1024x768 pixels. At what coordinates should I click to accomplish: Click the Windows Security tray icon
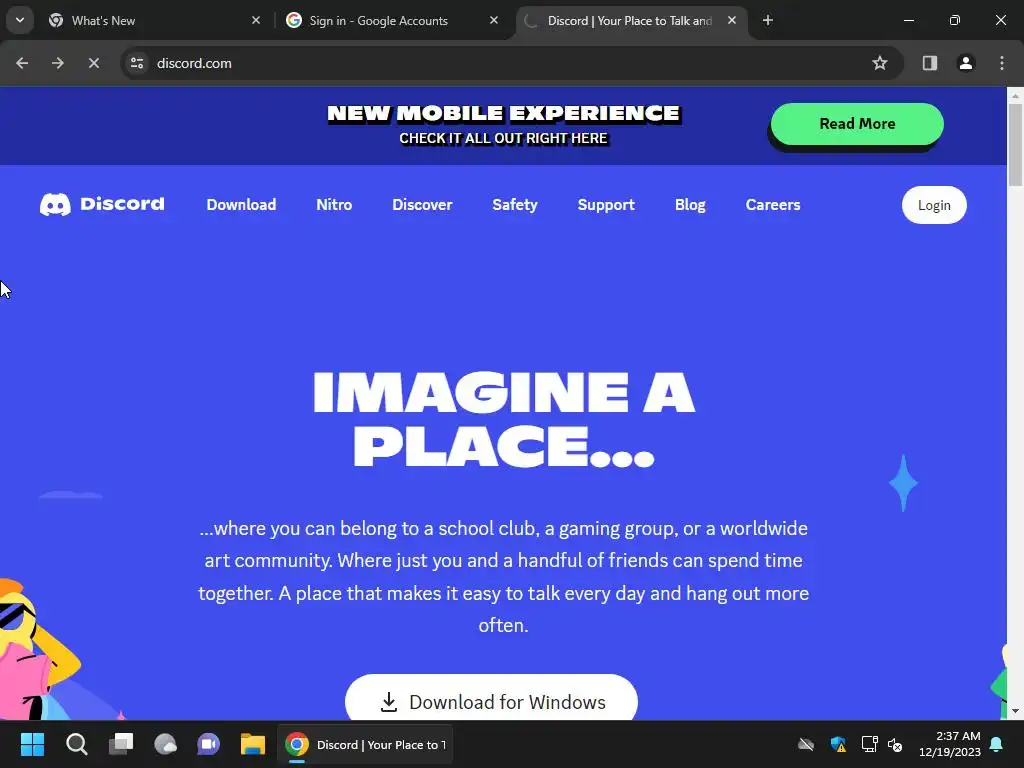pyautogui.click(x=839, y=744)
